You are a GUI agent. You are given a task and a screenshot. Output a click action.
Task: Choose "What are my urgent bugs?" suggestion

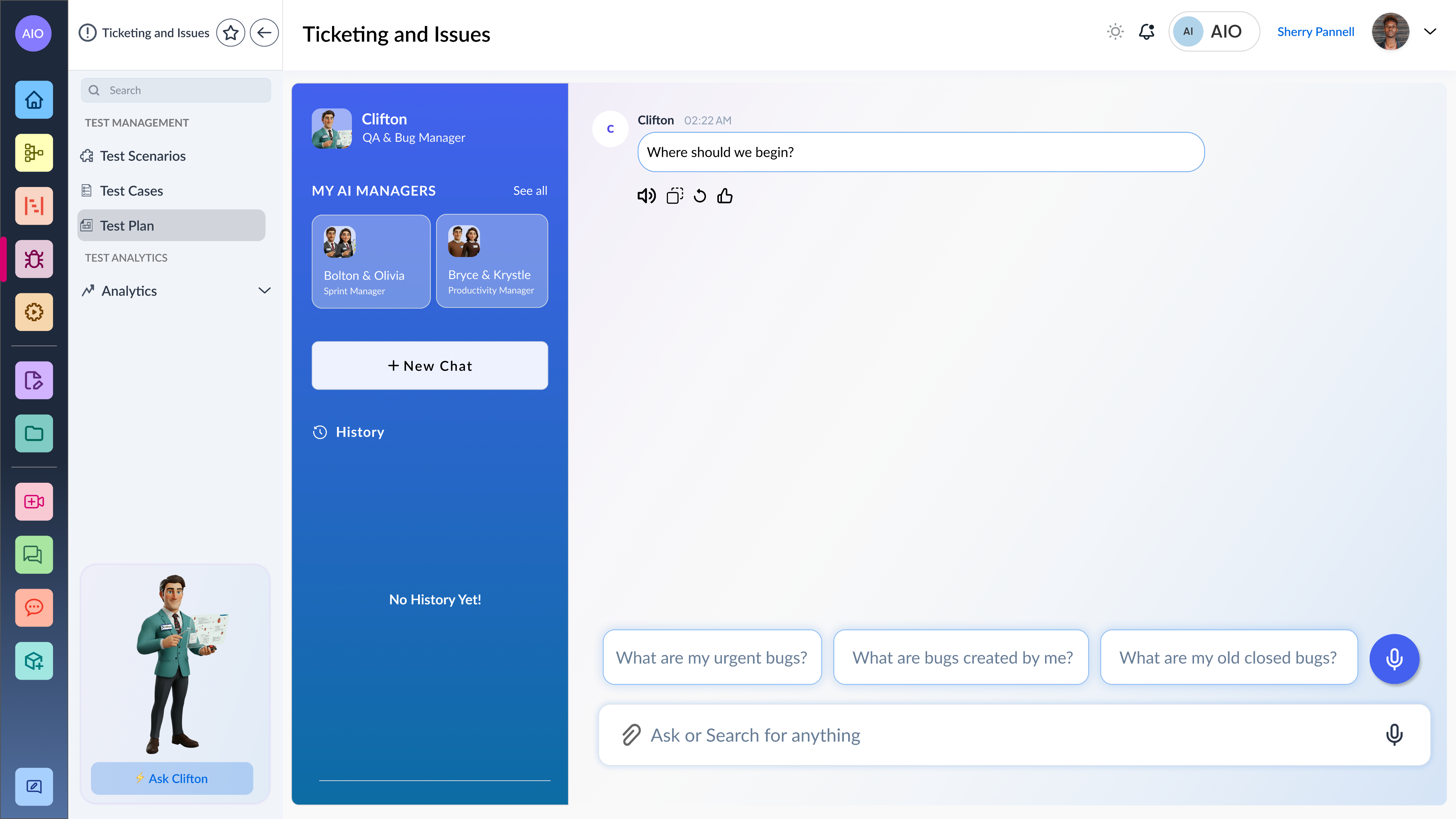click(712, 657)
